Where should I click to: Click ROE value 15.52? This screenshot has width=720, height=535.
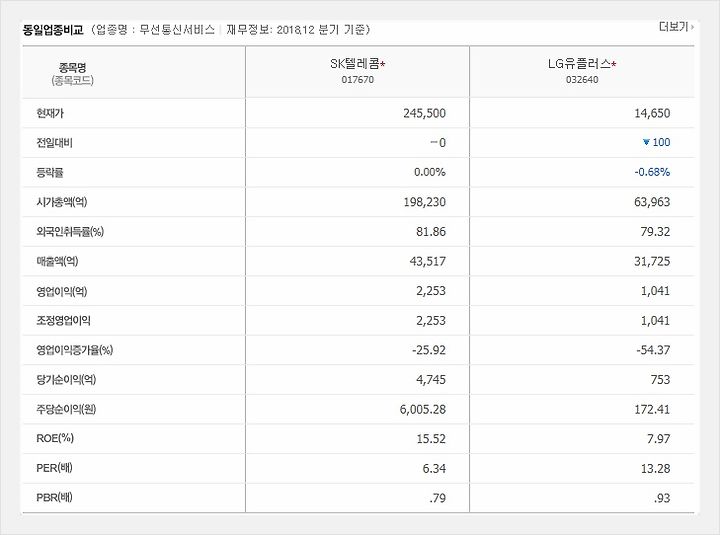431,439
